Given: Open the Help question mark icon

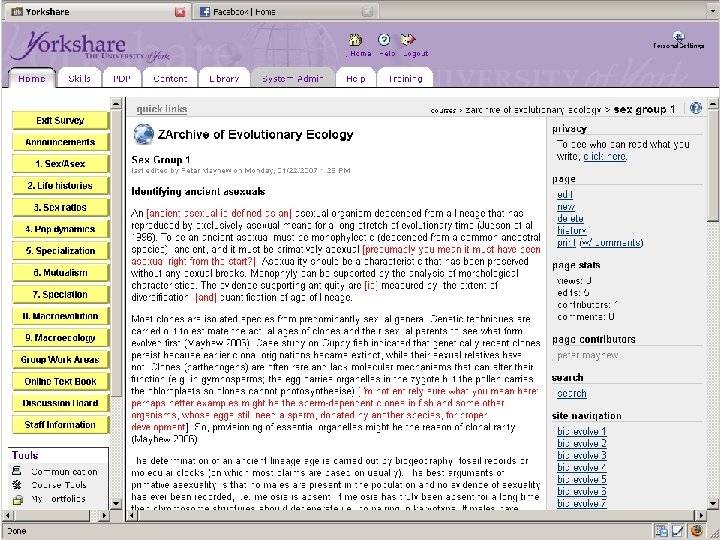Looking at the screenshot, I should [384, 40].
